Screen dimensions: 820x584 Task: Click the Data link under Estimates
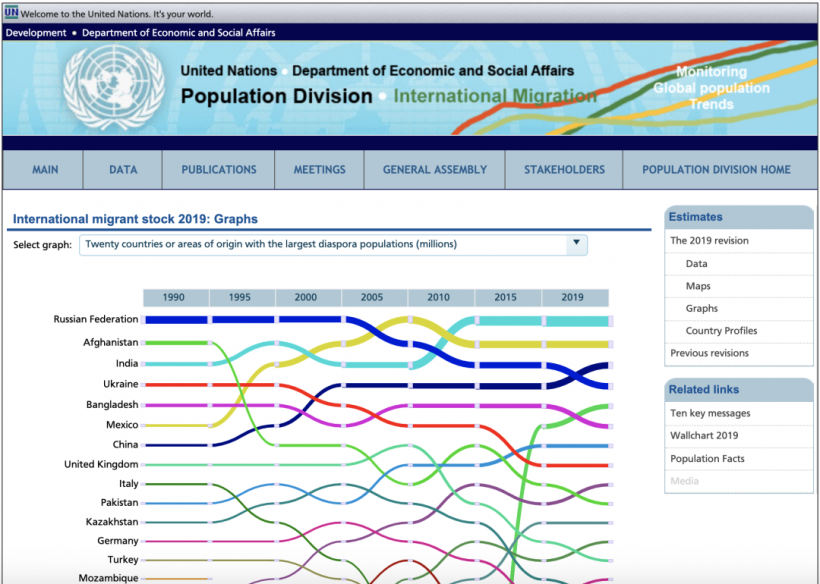[x=696, y=264]
